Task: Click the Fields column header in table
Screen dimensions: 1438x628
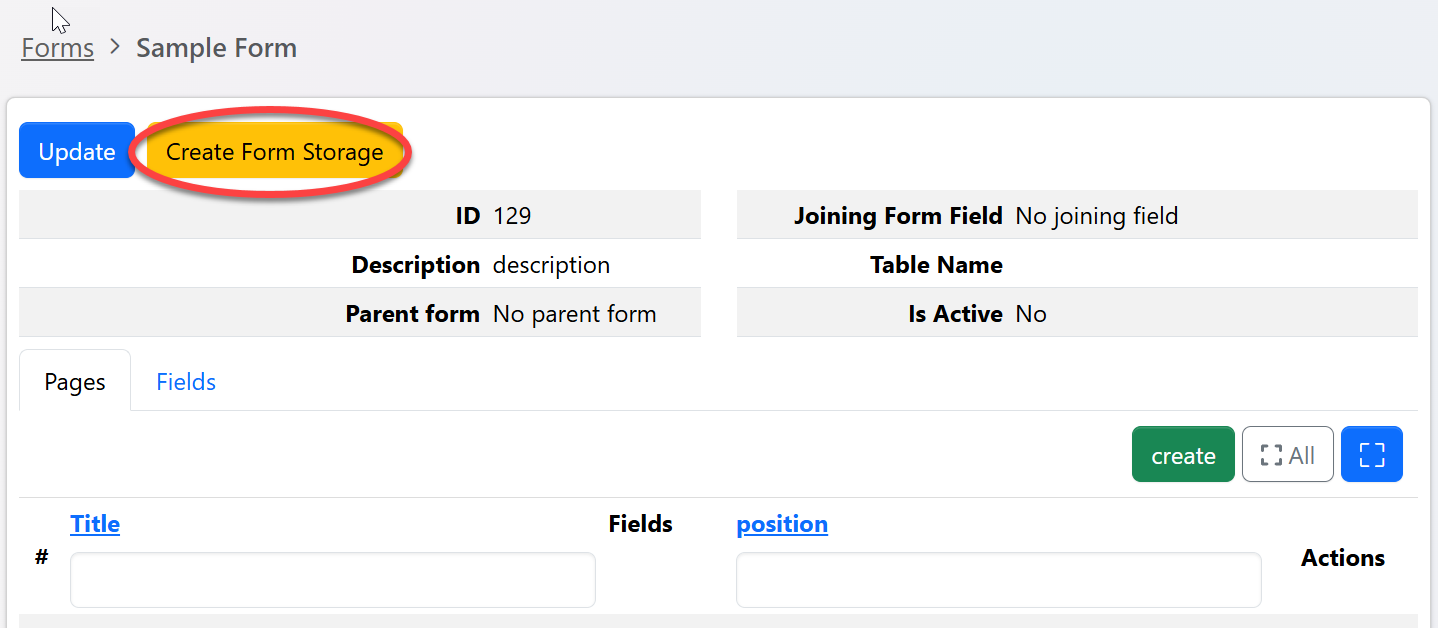Action: click(x=640, y=524)
